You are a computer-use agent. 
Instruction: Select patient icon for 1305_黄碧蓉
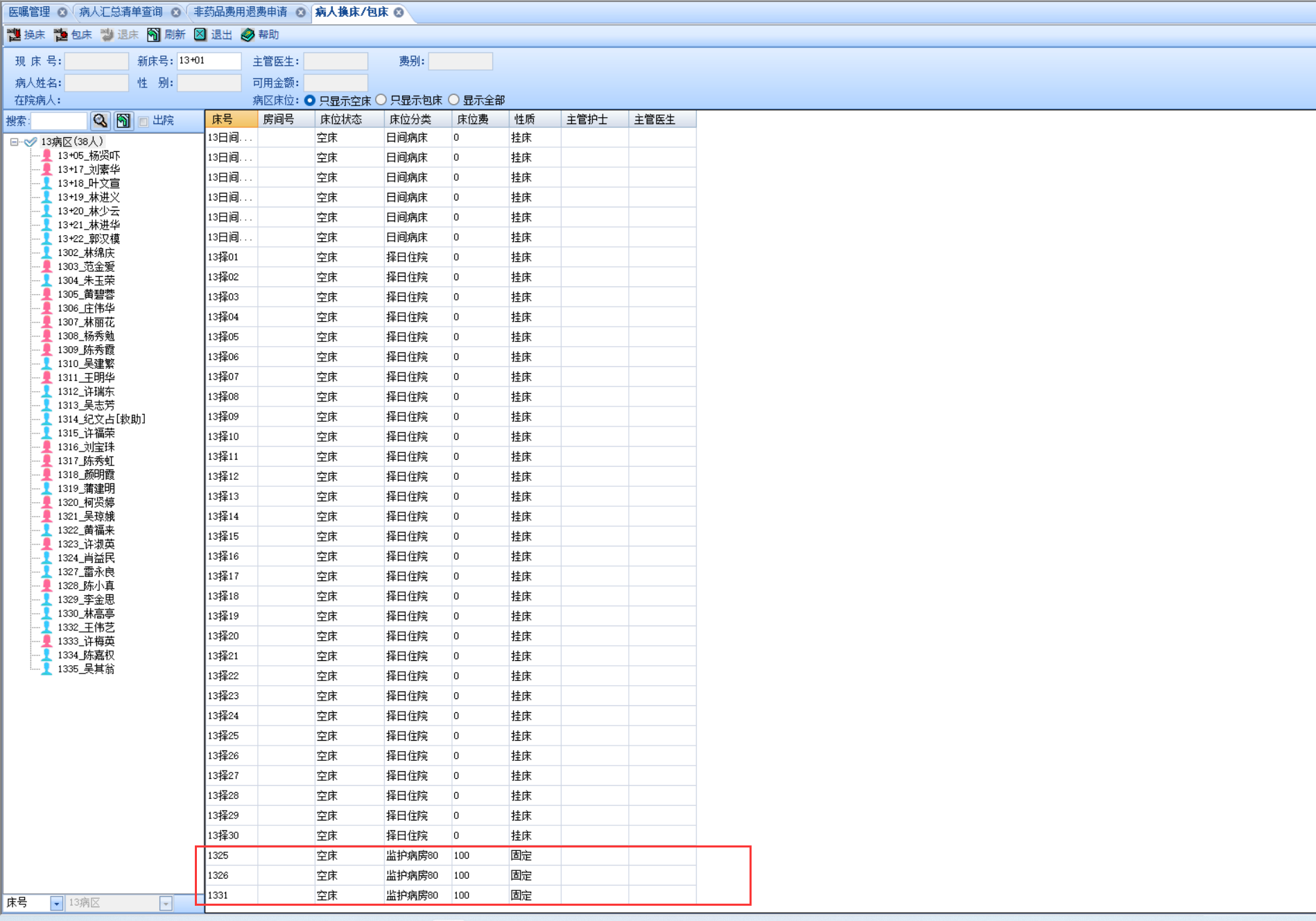click(46, 294)
